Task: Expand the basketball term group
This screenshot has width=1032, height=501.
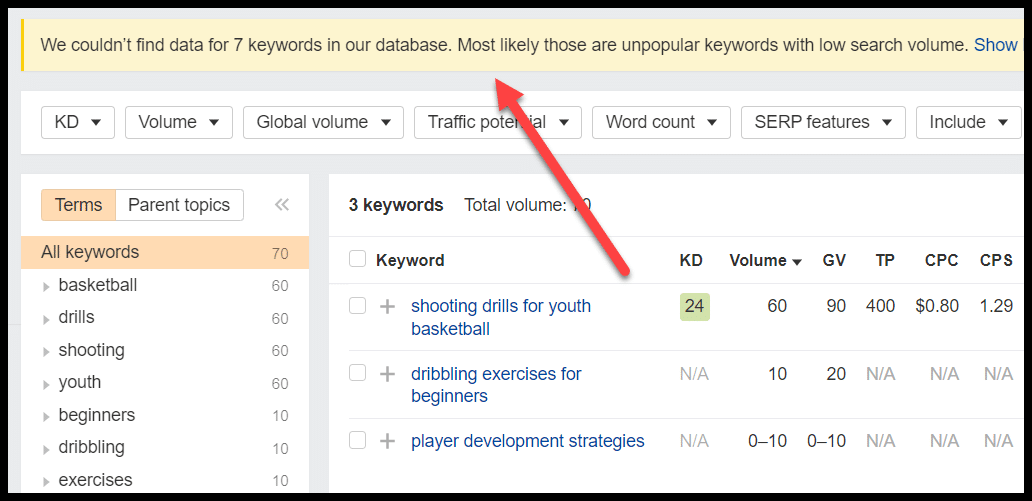Action: point(47,286)
